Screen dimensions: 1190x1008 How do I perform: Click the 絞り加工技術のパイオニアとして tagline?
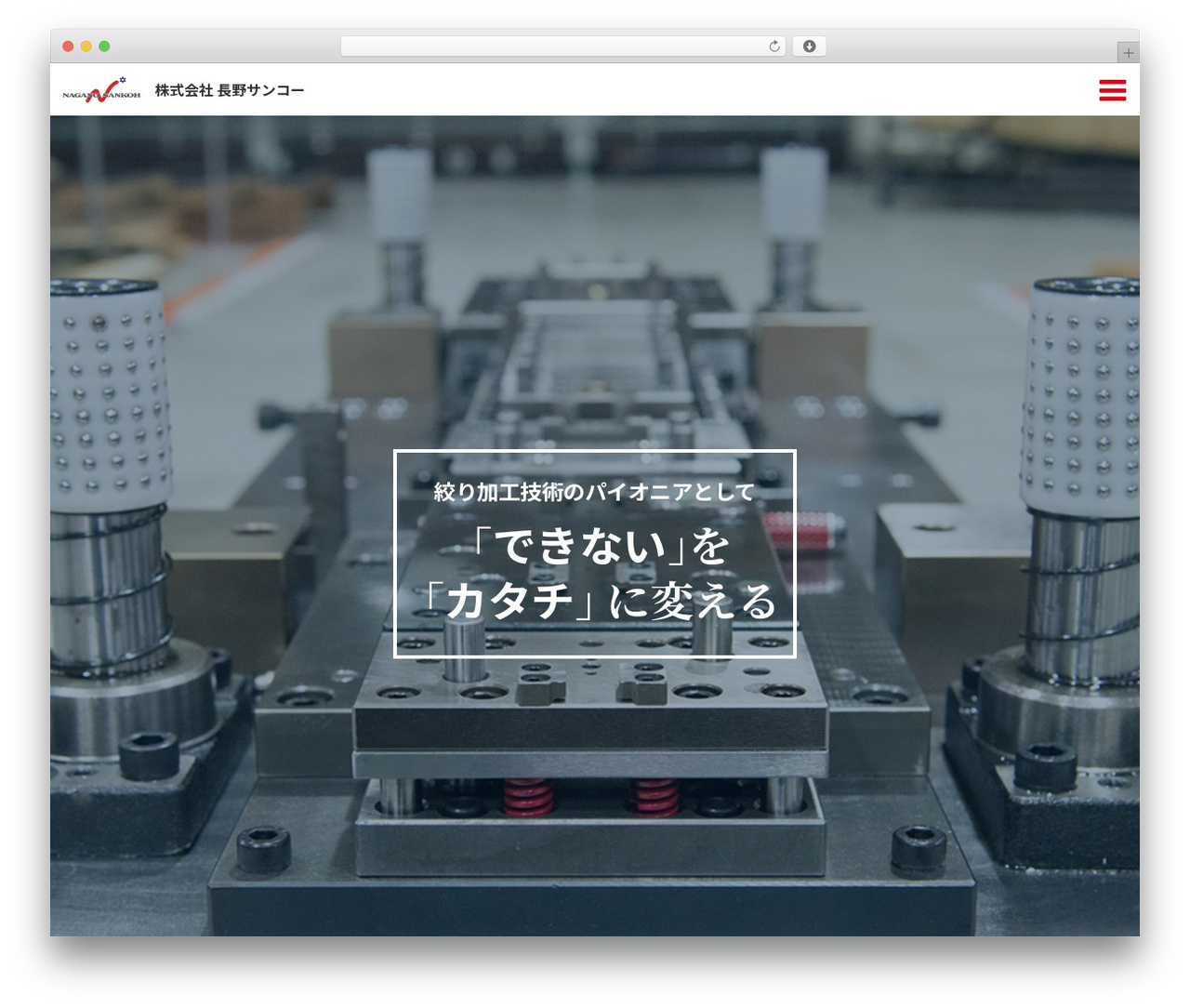coord(594,491)
